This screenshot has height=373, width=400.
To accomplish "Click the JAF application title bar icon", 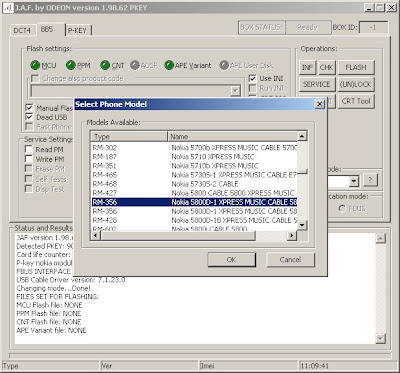I will [8, 8].
